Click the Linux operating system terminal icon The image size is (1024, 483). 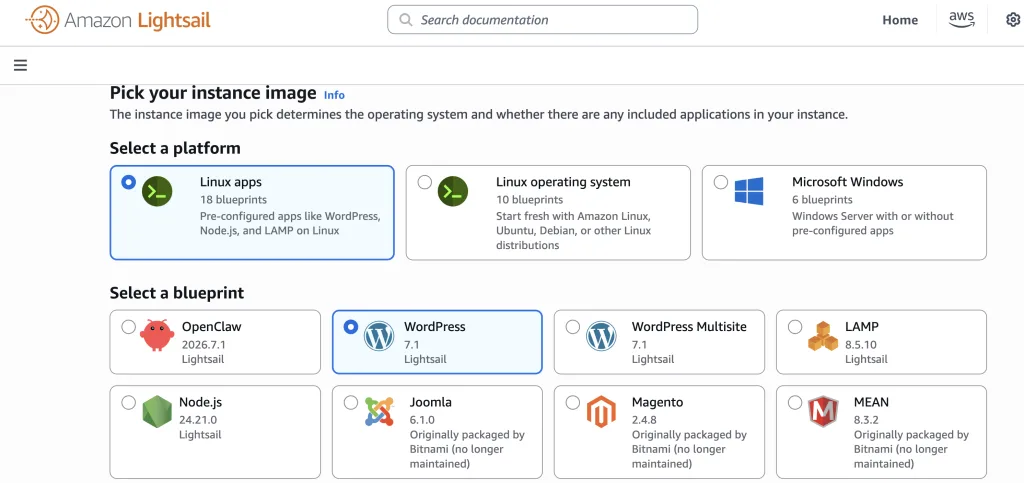[x=453, y=191]
